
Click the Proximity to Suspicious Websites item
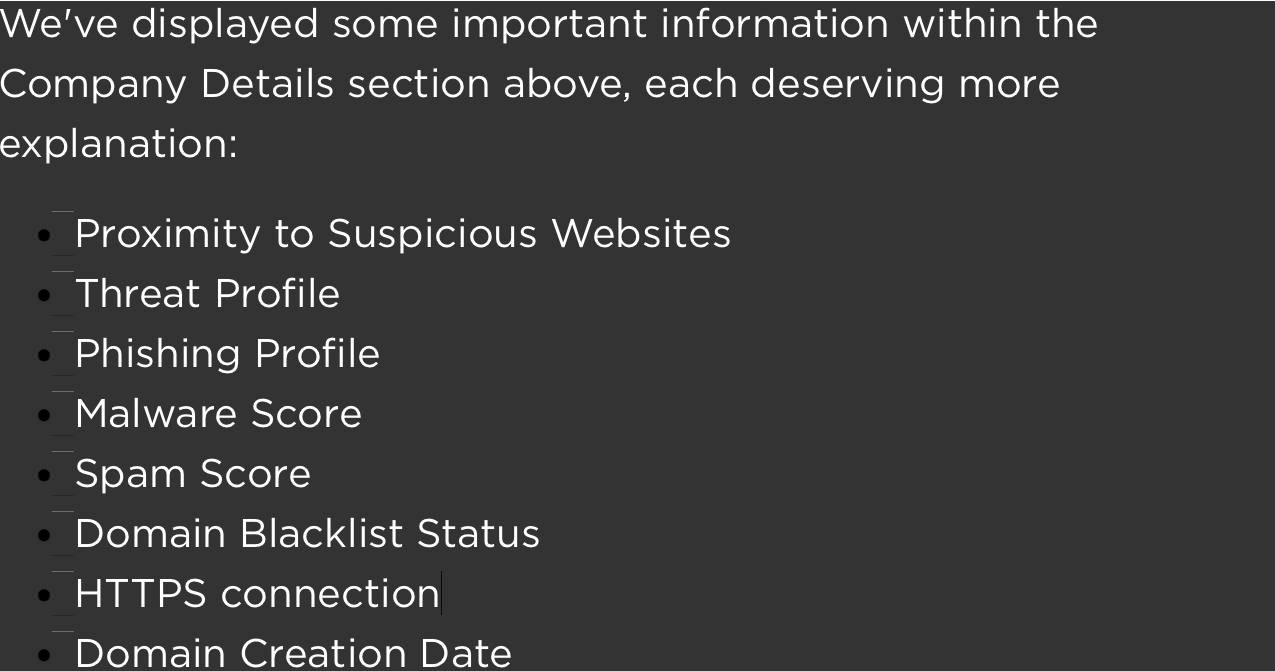[x=403, y=234]
